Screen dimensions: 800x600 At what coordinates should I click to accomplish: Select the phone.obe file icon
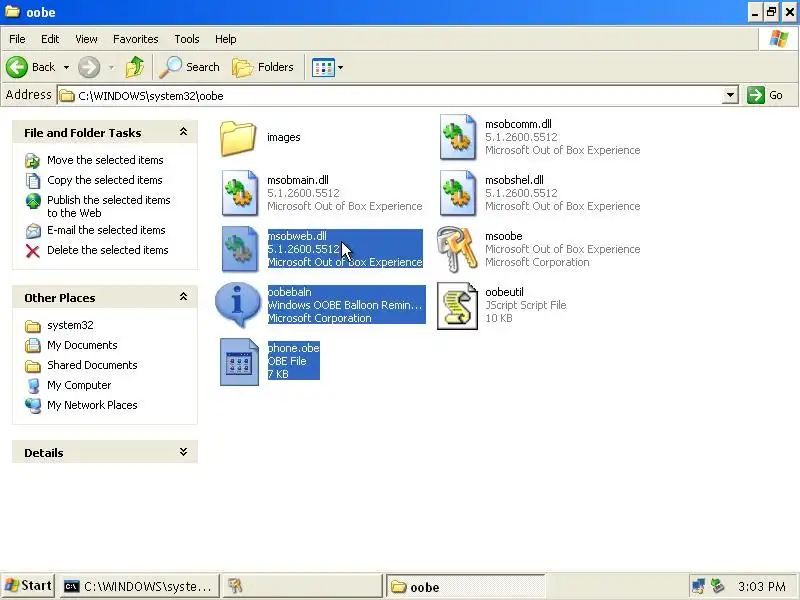[x=239, y=361]
